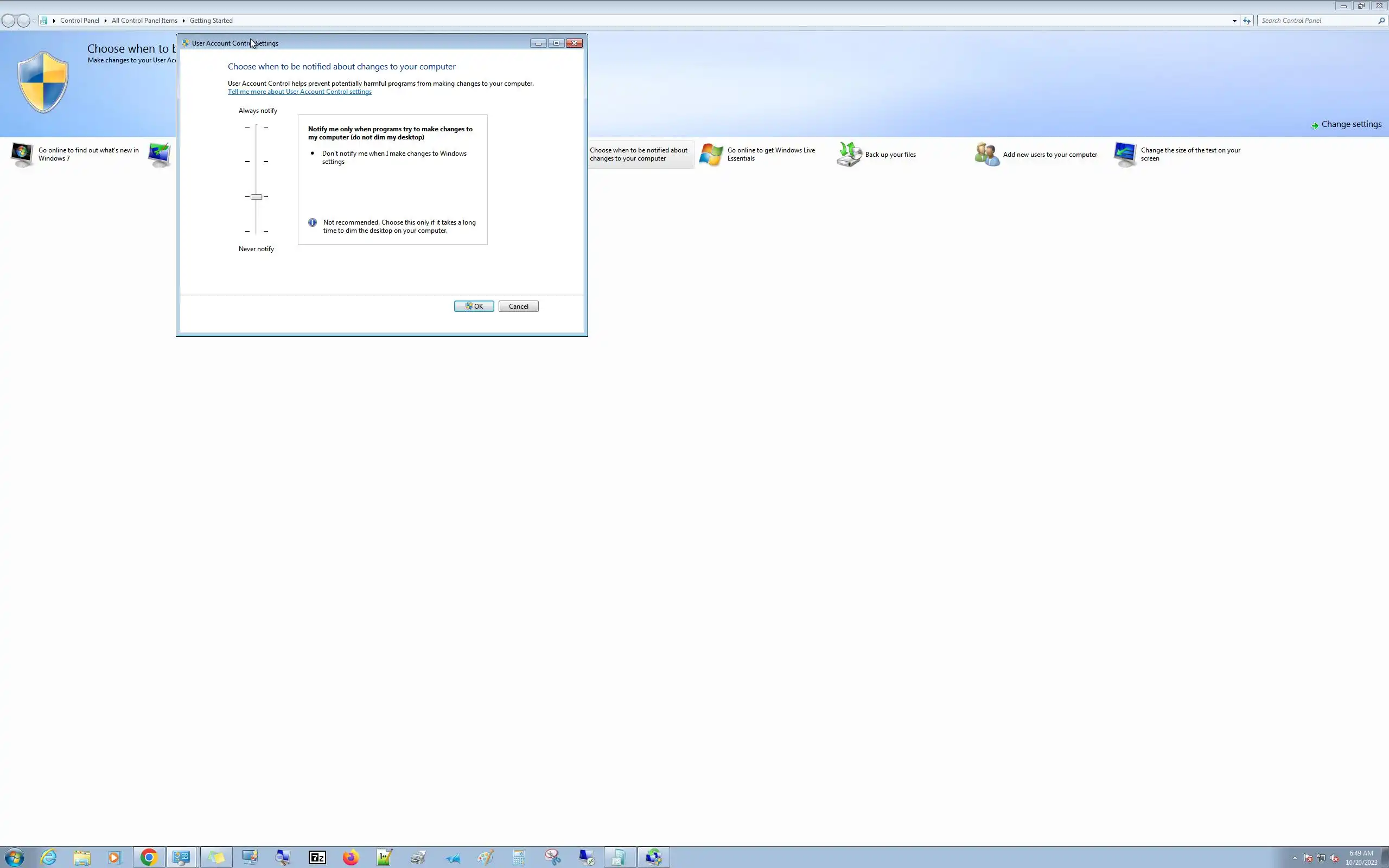The height and width of the screenshot is (868, 1389).
Task: Click the Back up your files icon
Action: click(x=849, y=155)
